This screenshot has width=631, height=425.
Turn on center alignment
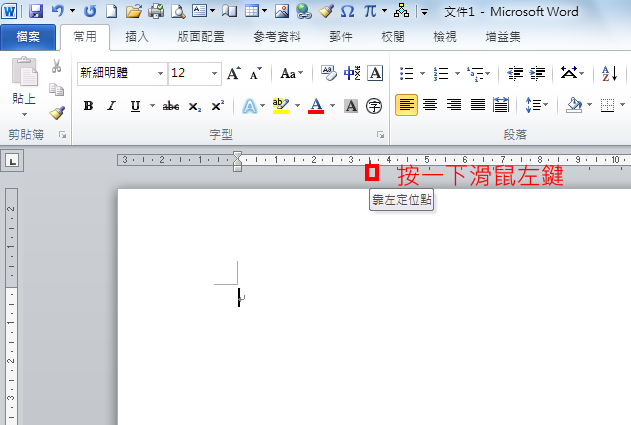point(430,105)
